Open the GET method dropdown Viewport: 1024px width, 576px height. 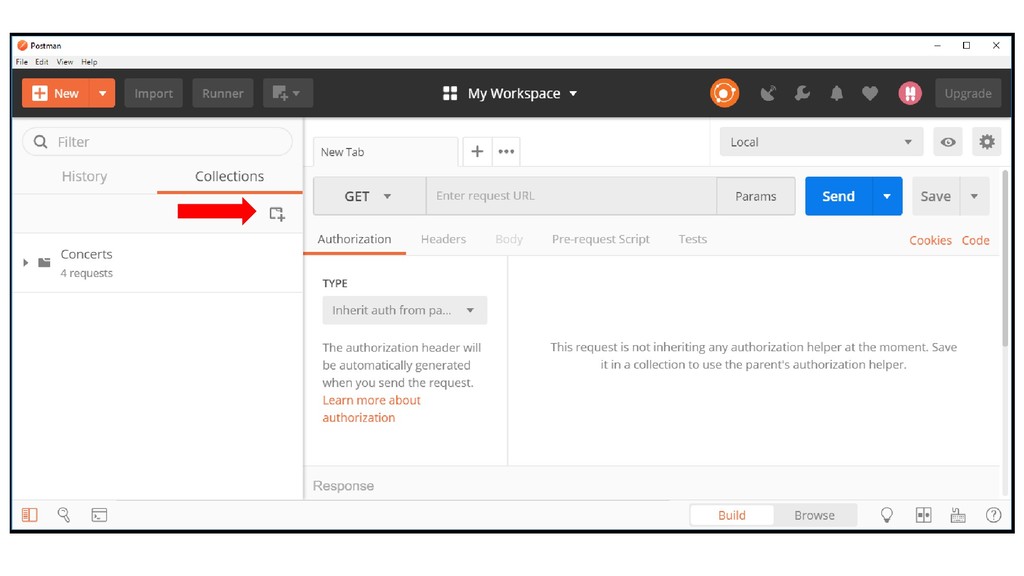[369, 196]
